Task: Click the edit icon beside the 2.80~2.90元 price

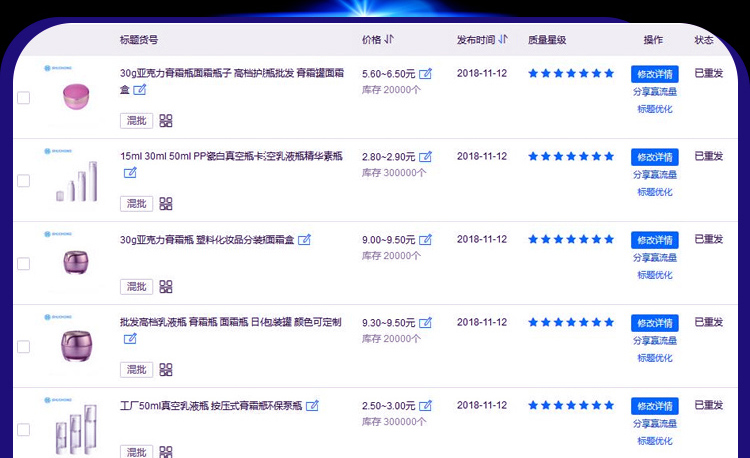Action: (x=426, y=157)
